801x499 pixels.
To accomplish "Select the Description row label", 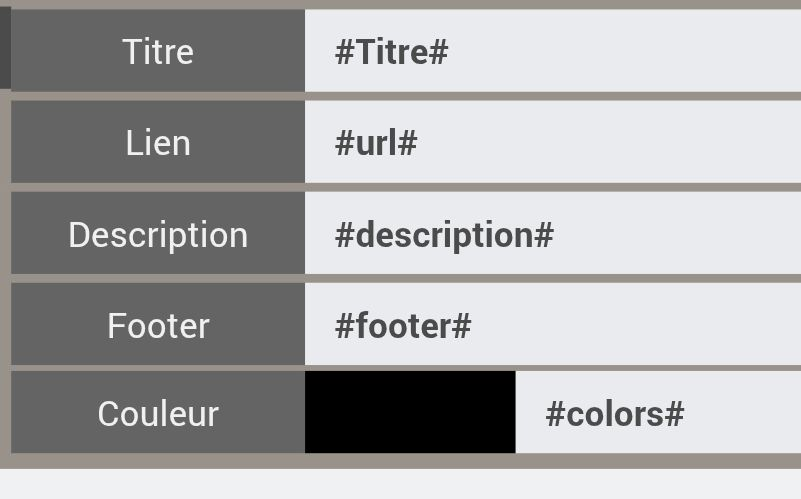I will click(158, 235).
